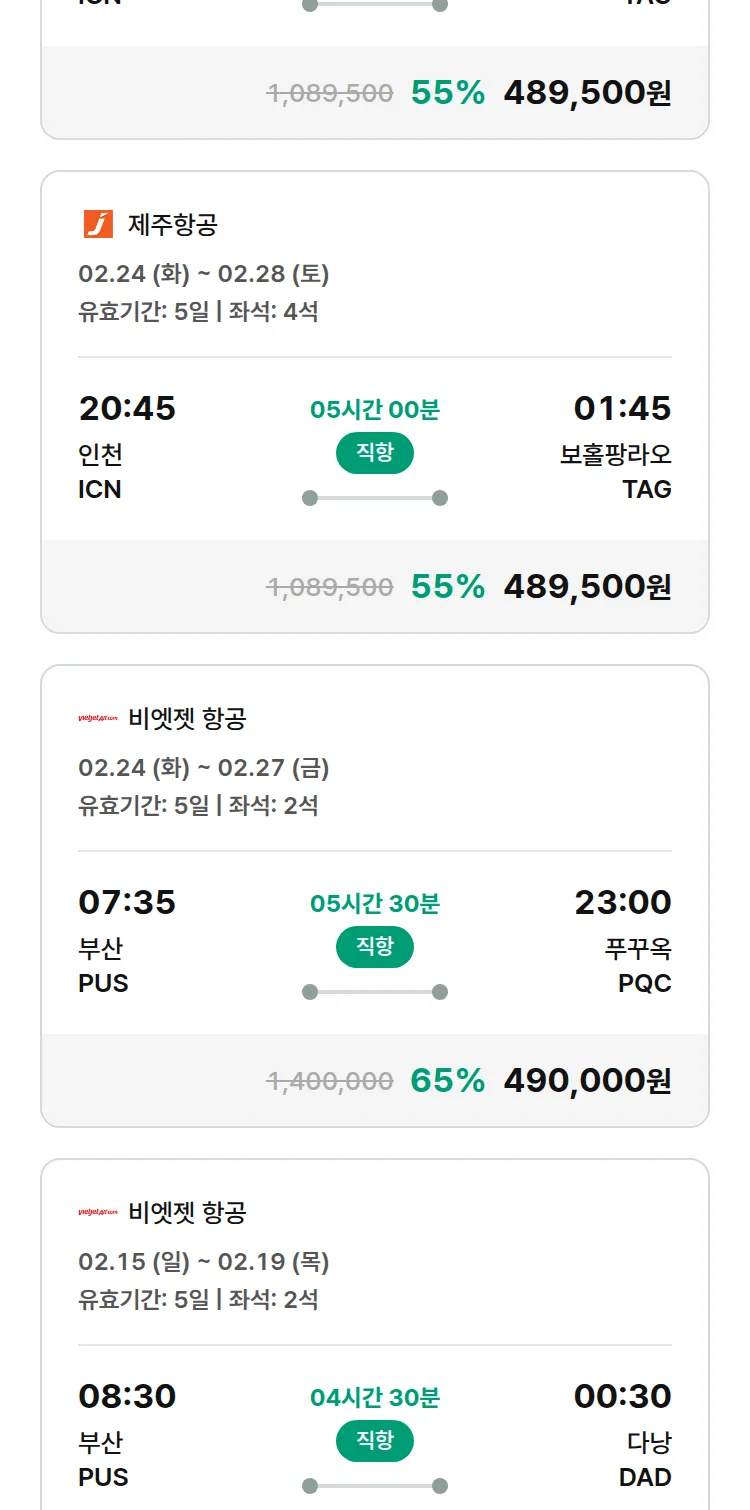Click the Jeju Air orange logo icon

pos(98,224)
